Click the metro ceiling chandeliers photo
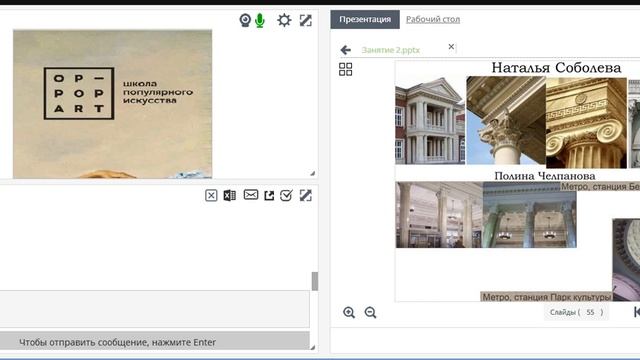 [529, 215]
